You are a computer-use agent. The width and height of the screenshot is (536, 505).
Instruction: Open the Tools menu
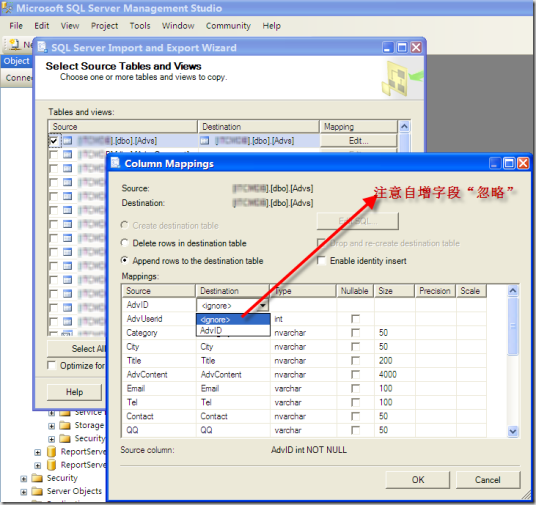140,26
